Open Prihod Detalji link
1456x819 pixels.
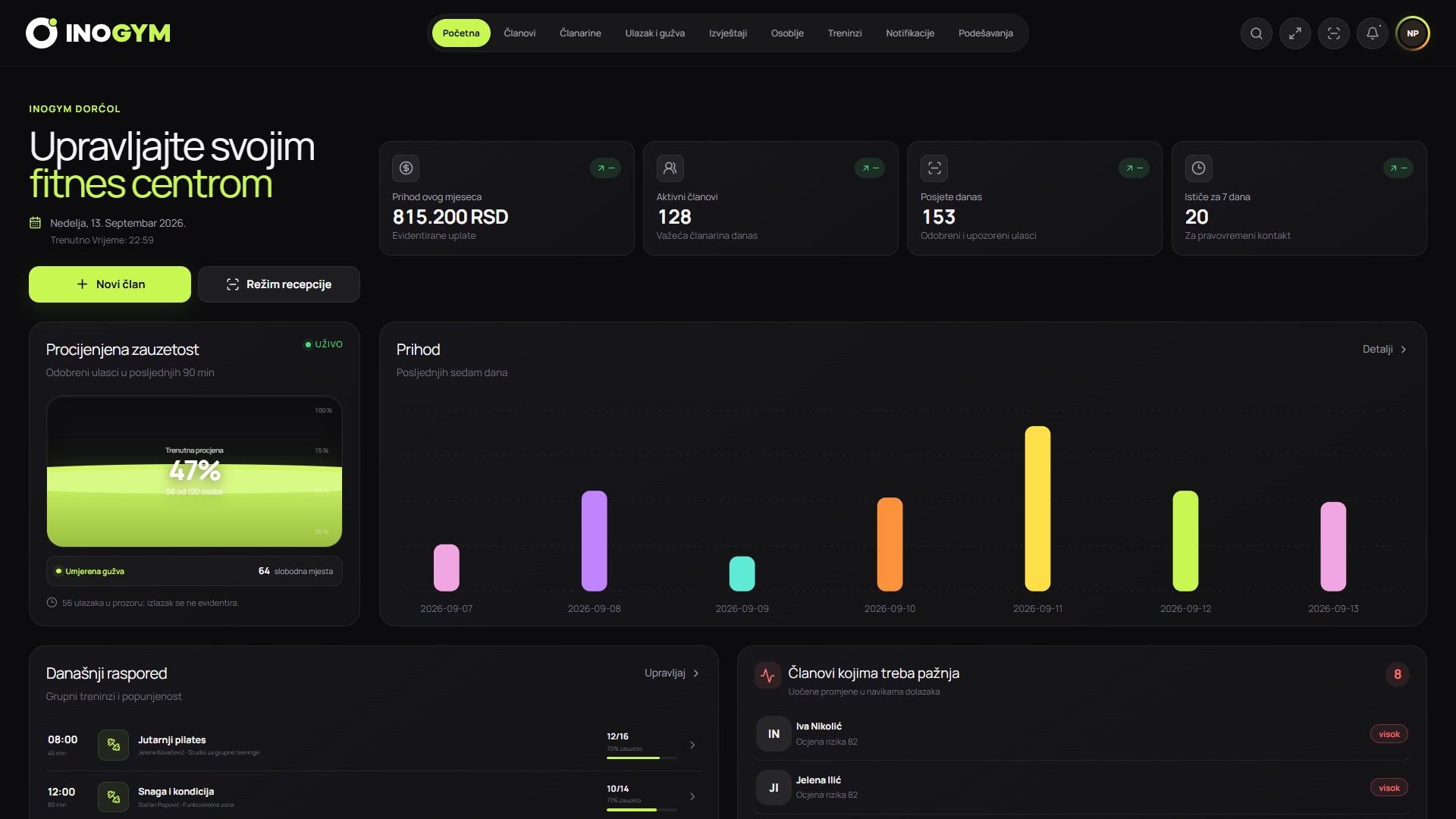click(1385, 350)
